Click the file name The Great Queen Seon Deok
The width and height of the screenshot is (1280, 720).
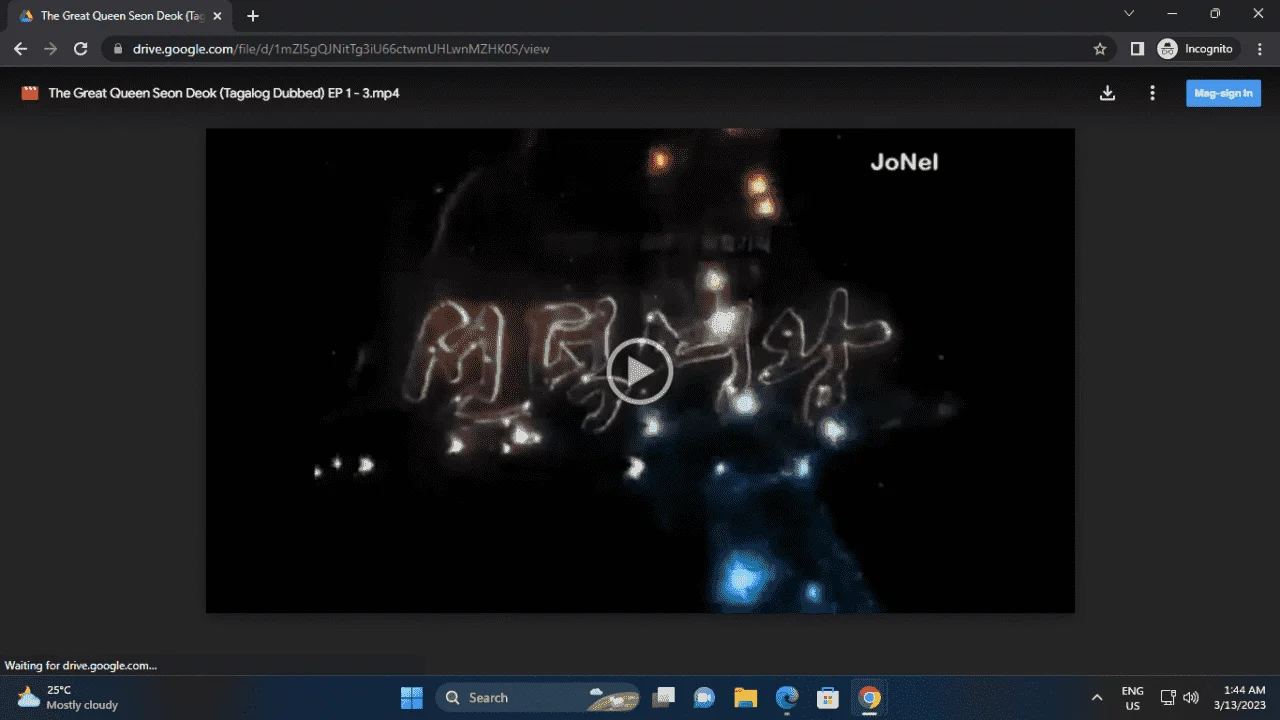224,93
